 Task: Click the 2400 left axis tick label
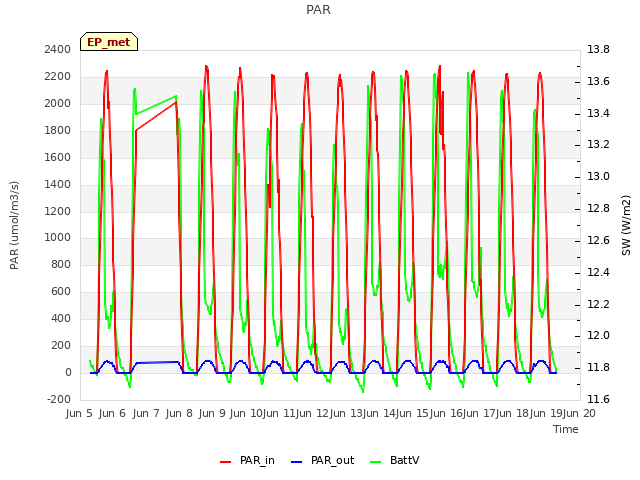pos(58,49)
